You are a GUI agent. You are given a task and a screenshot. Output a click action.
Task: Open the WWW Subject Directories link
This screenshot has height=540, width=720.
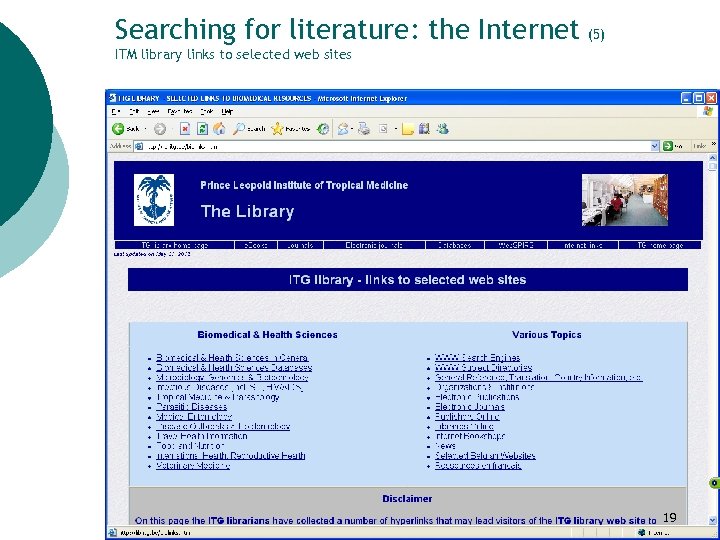pyautogui.click(x=484, y=367)
